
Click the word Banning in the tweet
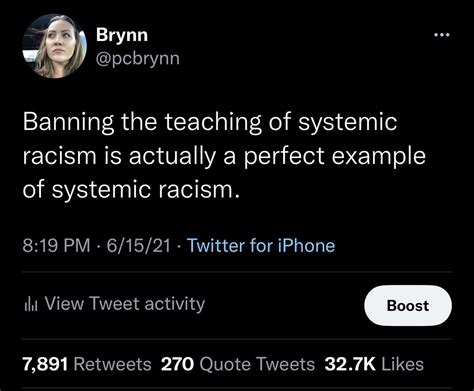point(69,123)
